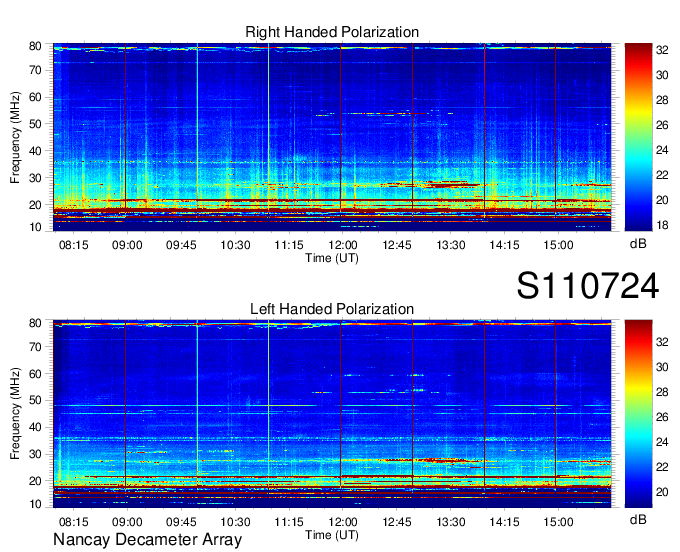
Task: Click the Left Handed Polarization spectrogram image
Action: tap(332, 414)
